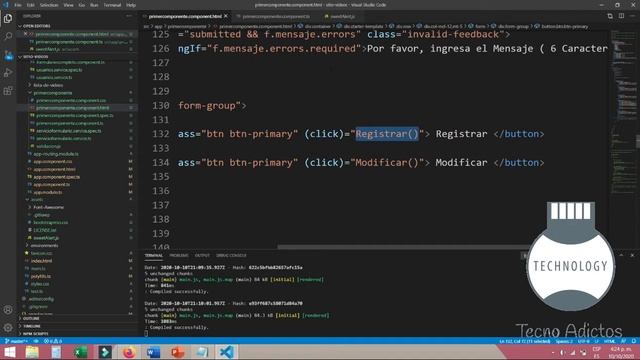Open the Go menu
Image resolution: width=640 pixels, height=360 pixels.
pyautogui.click(x=82, y=5)
